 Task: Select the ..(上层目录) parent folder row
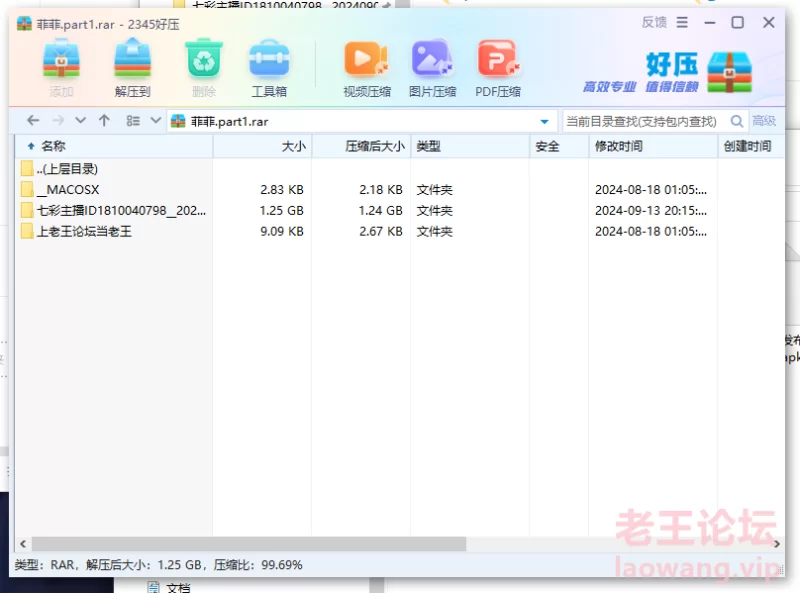pyautogui.click(x=399, y=168)
